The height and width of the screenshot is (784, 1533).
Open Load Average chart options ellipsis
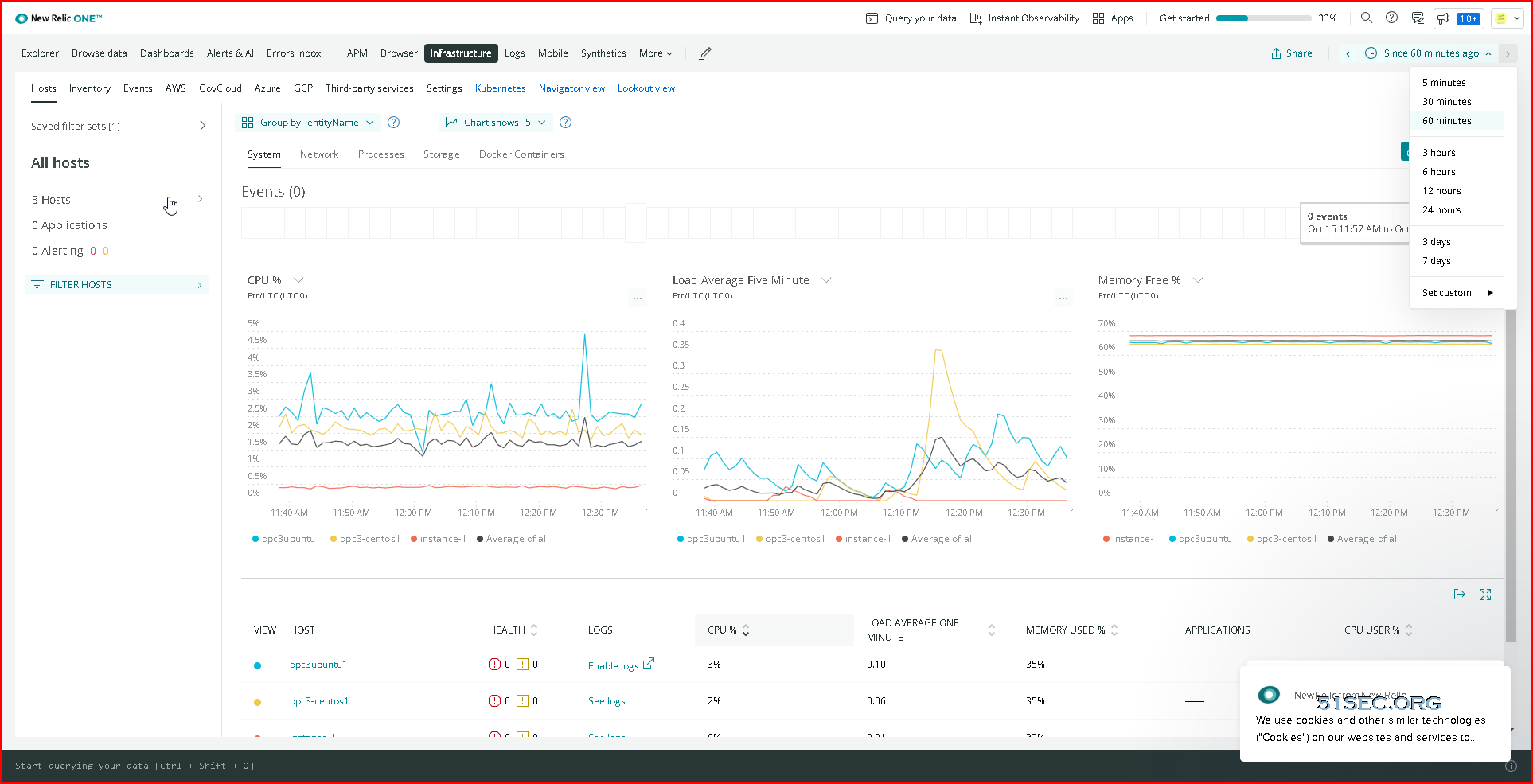[1063, 298]
